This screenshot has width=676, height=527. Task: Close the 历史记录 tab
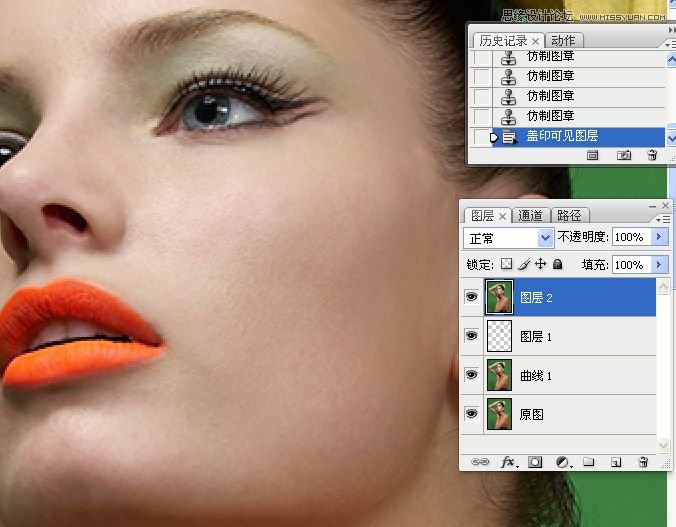(535, 41)
